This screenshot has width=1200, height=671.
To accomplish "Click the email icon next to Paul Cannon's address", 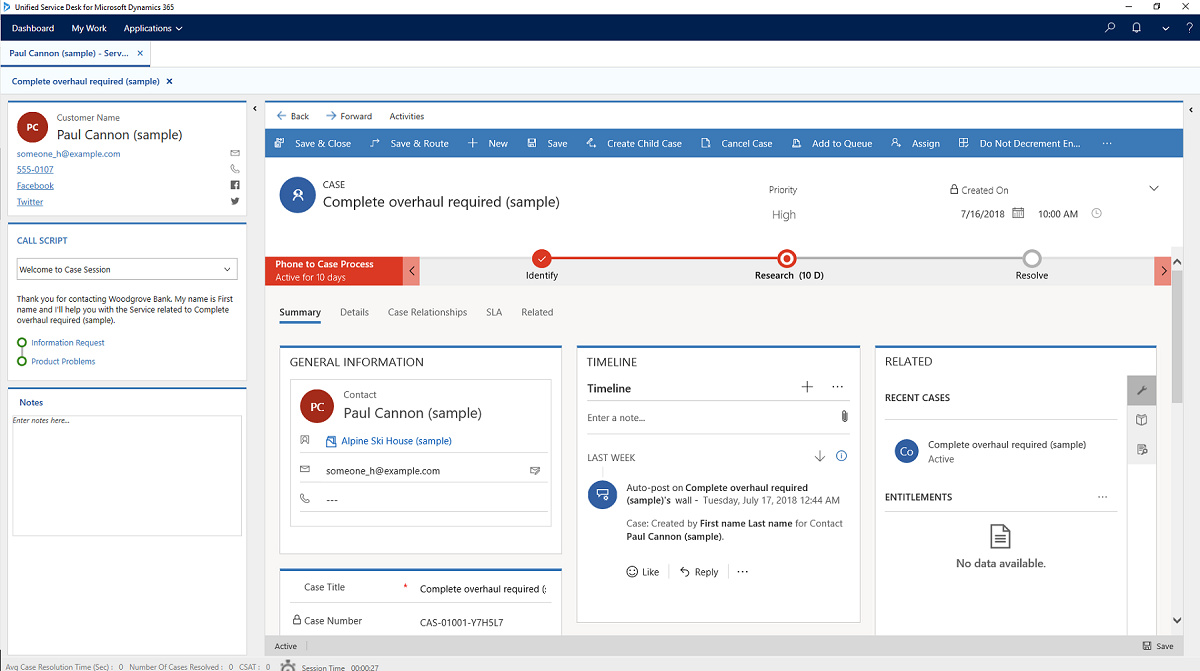I will pos(234,153).
